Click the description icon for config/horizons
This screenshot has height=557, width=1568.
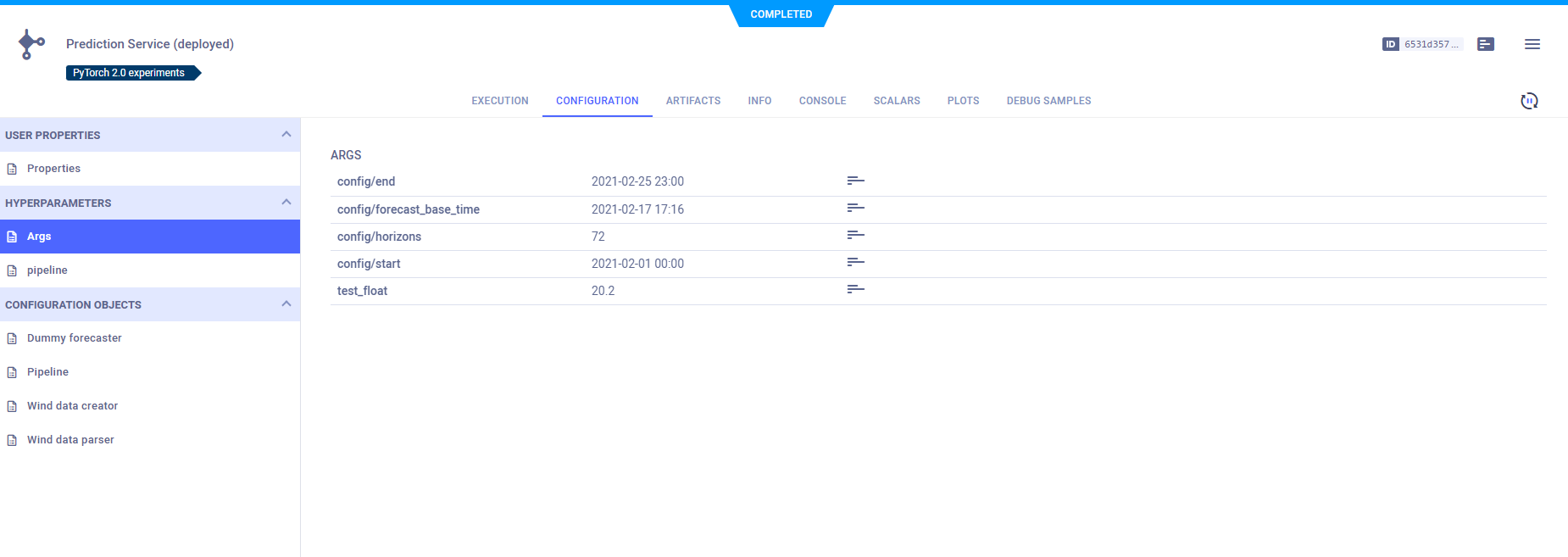[x=855, y=235]
